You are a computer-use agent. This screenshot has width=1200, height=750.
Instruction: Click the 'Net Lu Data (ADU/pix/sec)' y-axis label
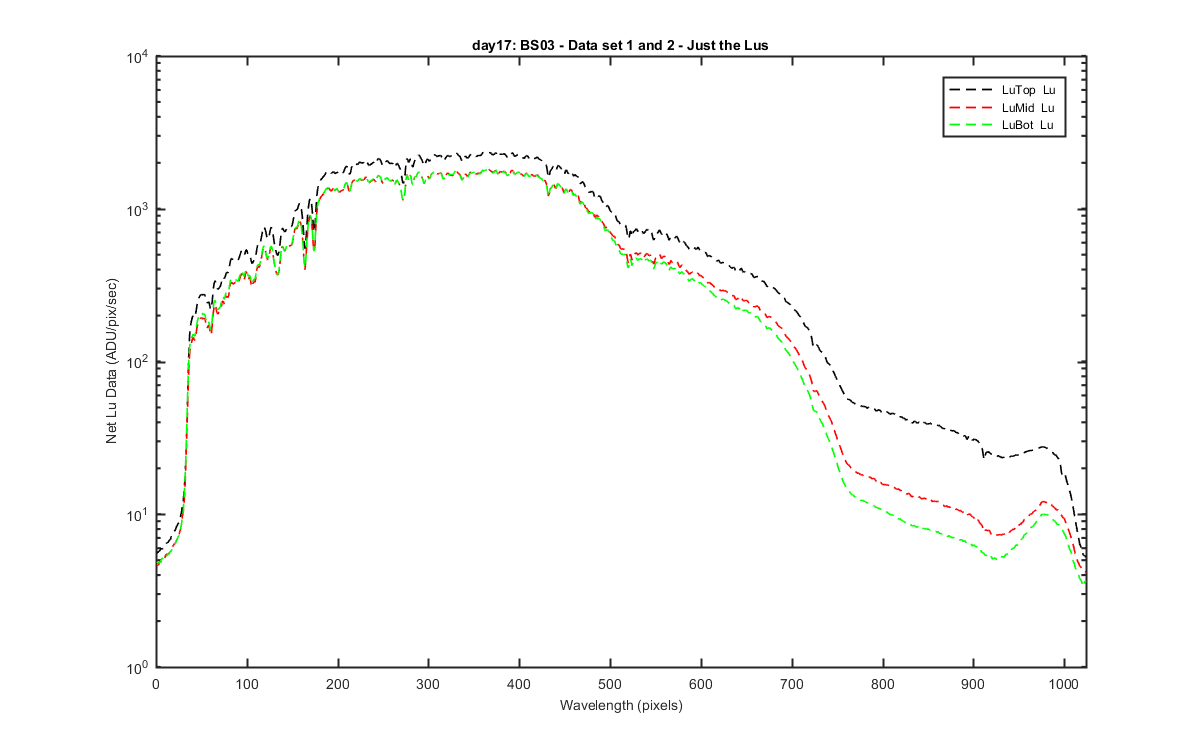click(113, 362)
